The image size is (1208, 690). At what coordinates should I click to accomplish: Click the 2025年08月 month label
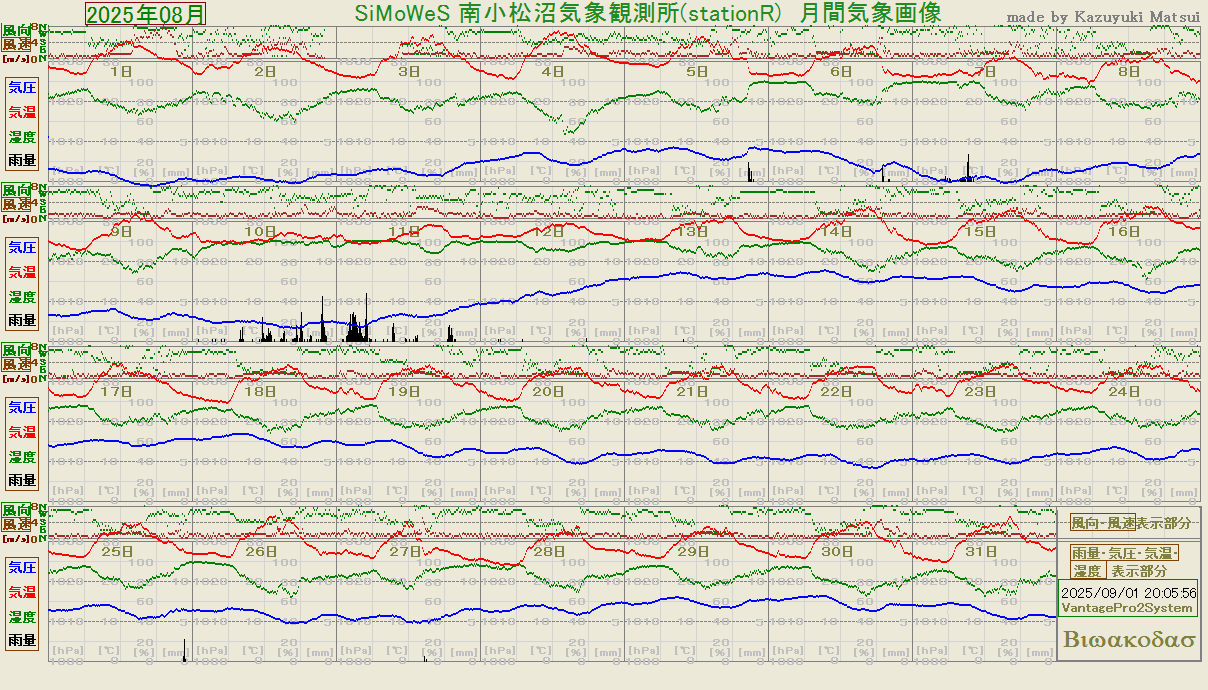(146, 14)
